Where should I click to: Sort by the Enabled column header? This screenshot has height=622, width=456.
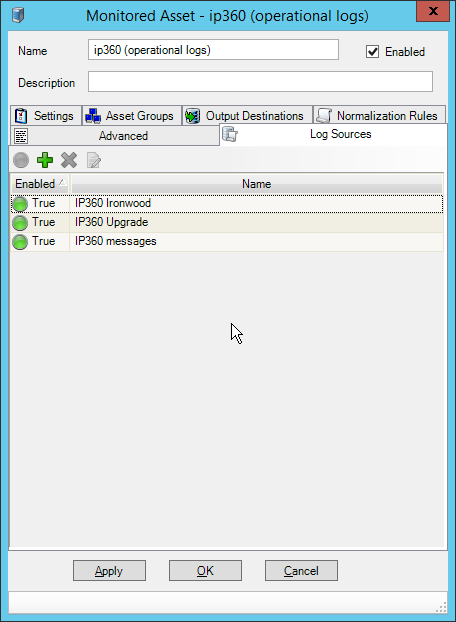[40, 184]
